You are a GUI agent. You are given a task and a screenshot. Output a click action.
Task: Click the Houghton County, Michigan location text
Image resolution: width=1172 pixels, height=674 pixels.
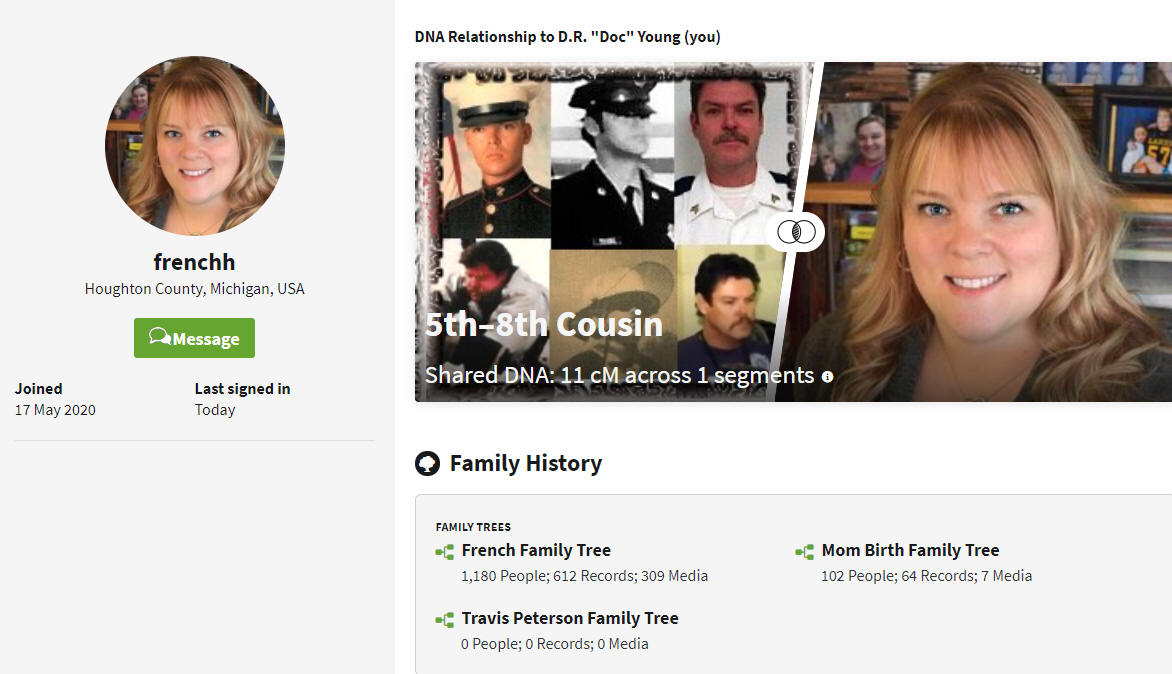(x=194, y=288)
